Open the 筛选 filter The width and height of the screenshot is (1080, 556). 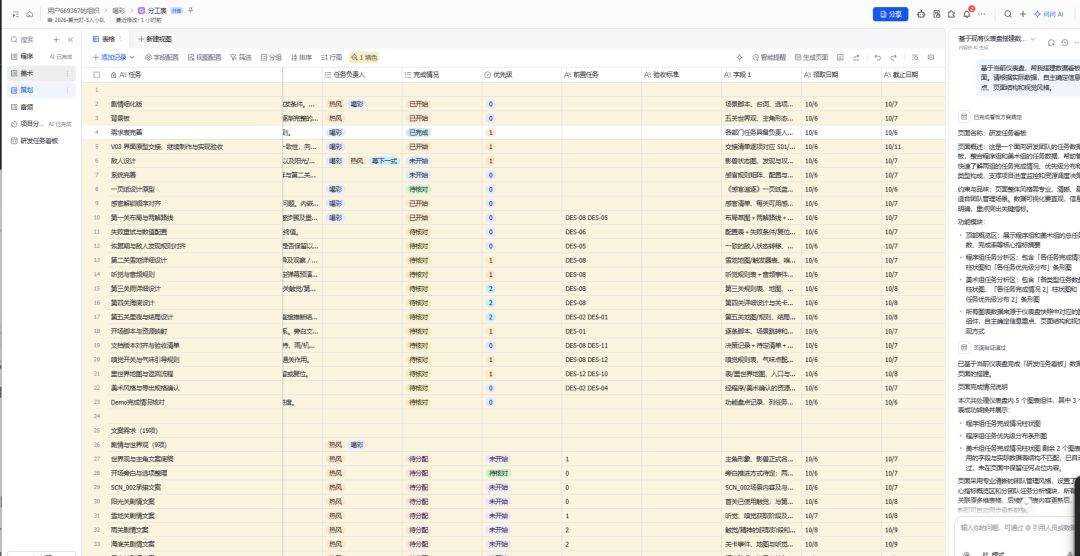241,57
